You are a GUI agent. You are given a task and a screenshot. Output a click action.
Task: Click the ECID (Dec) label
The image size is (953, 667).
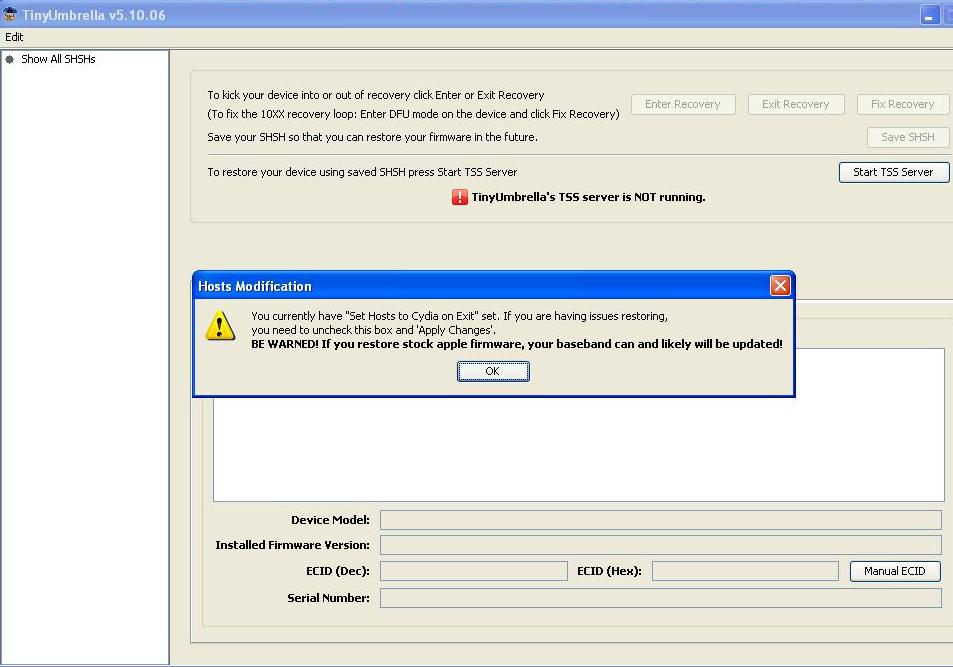coord(338,571)
